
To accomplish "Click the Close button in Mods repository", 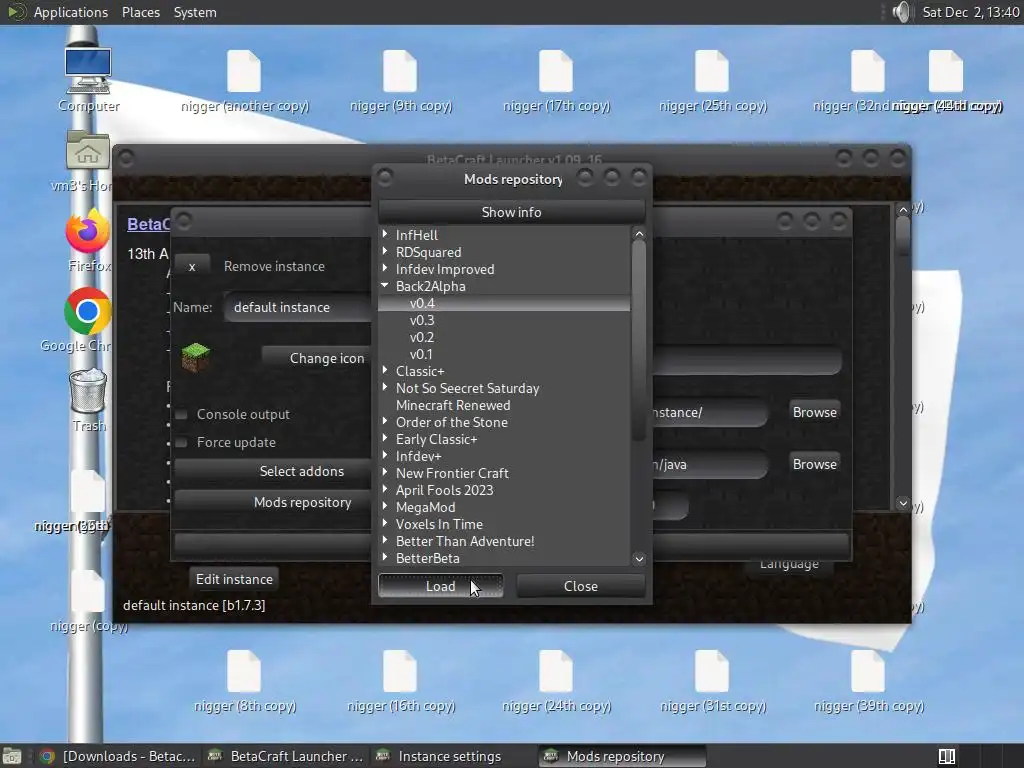I will 581,586.
